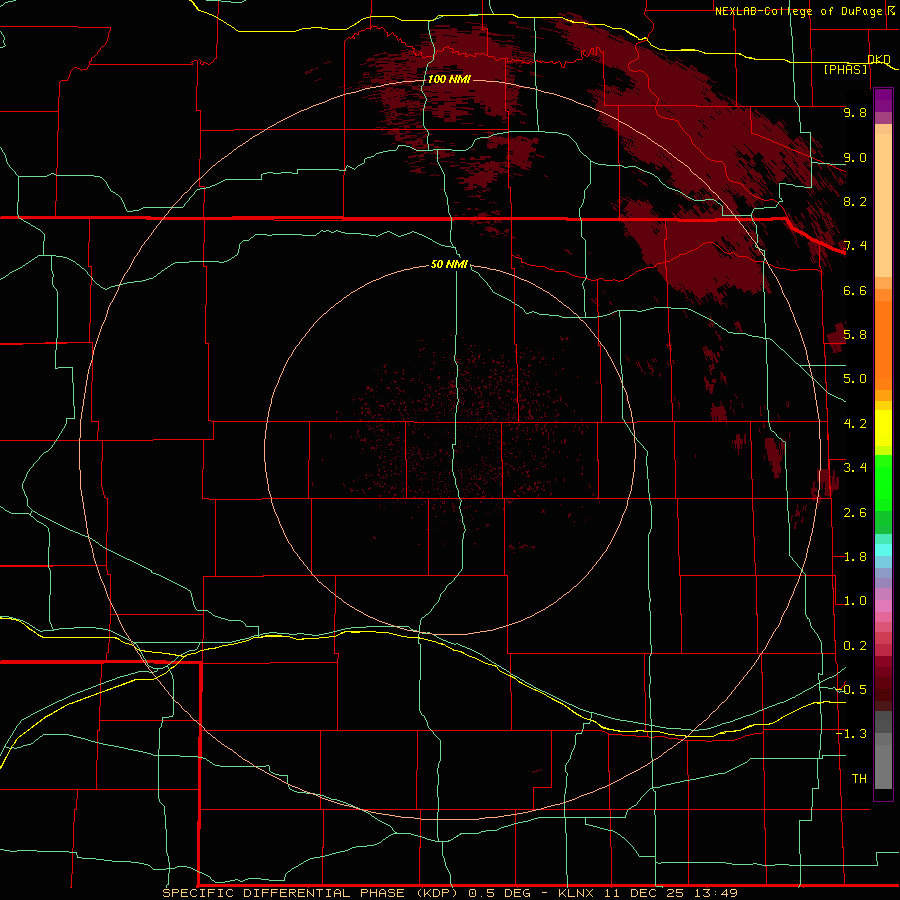Viewport: 900px width, 900px height.
Task: Click the 50 NMI range ring label
Action: coord(449,264)
